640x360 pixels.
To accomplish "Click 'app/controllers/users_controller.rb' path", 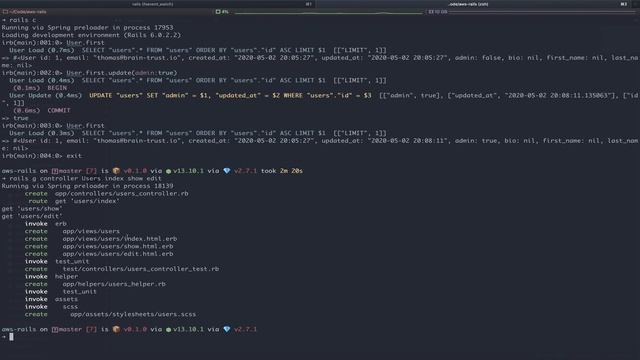I will click(x=122, y=193).
